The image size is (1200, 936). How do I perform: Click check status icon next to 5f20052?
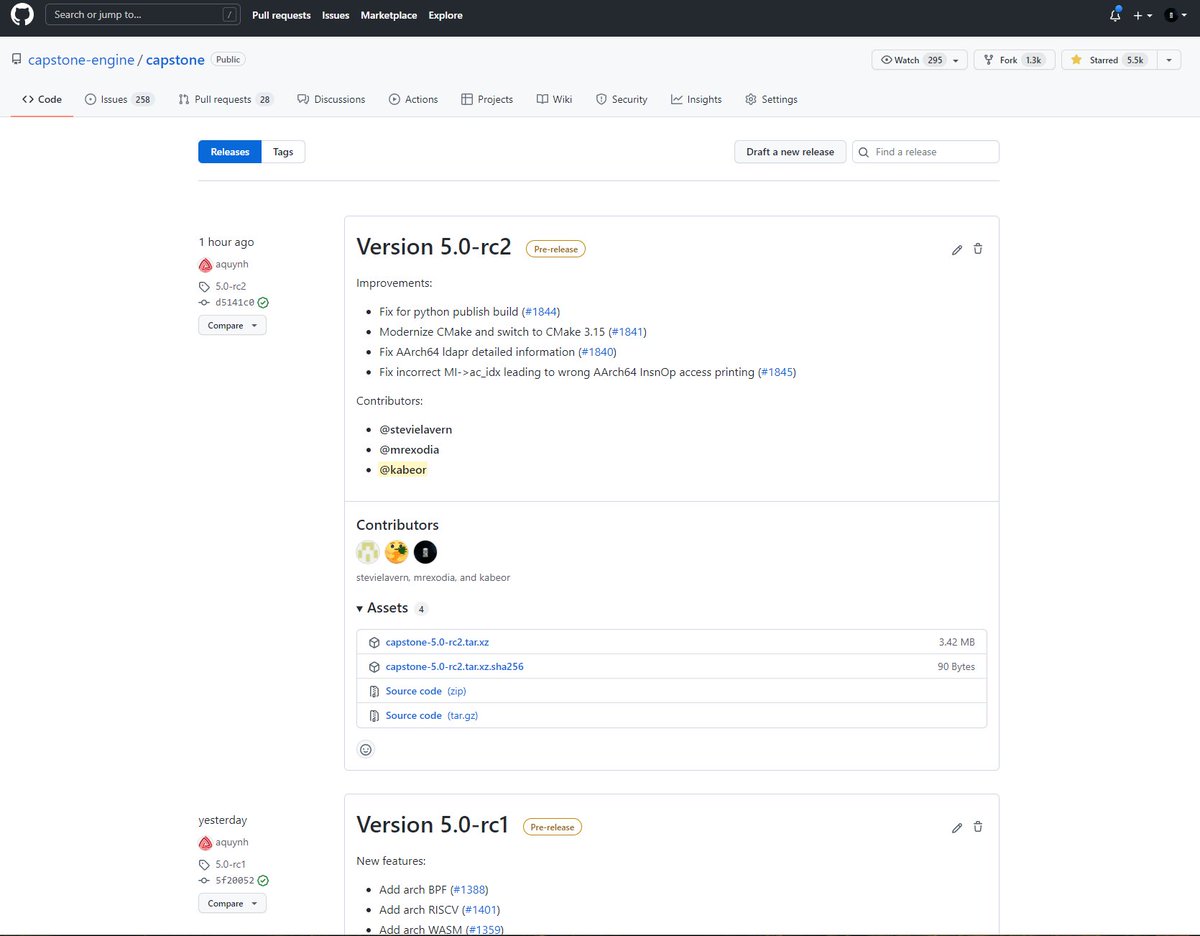263,880
